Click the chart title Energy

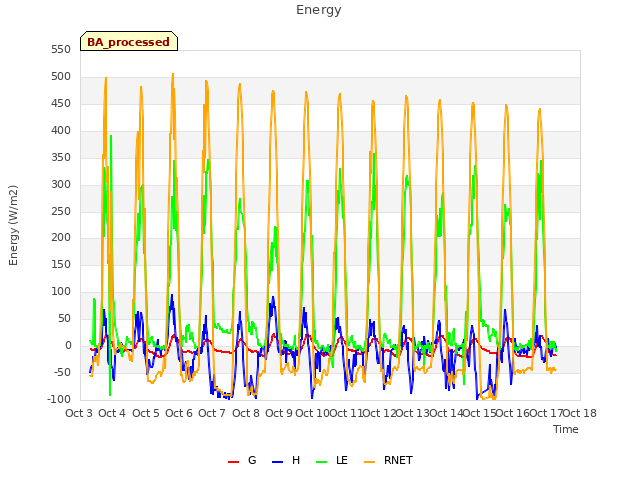coord(319,10)
